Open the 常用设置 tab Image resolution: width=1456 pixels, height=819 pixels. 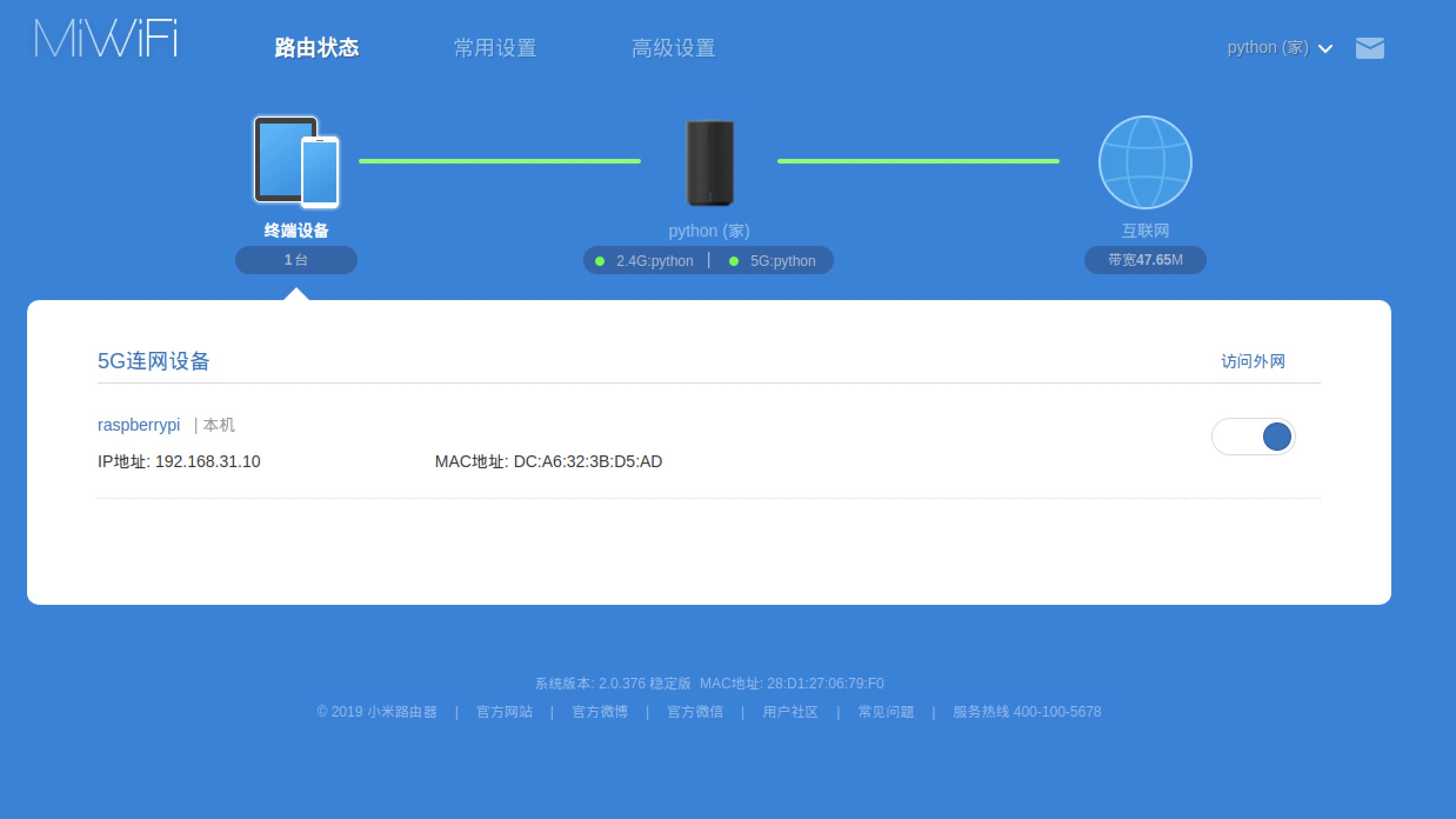[495, 48]
